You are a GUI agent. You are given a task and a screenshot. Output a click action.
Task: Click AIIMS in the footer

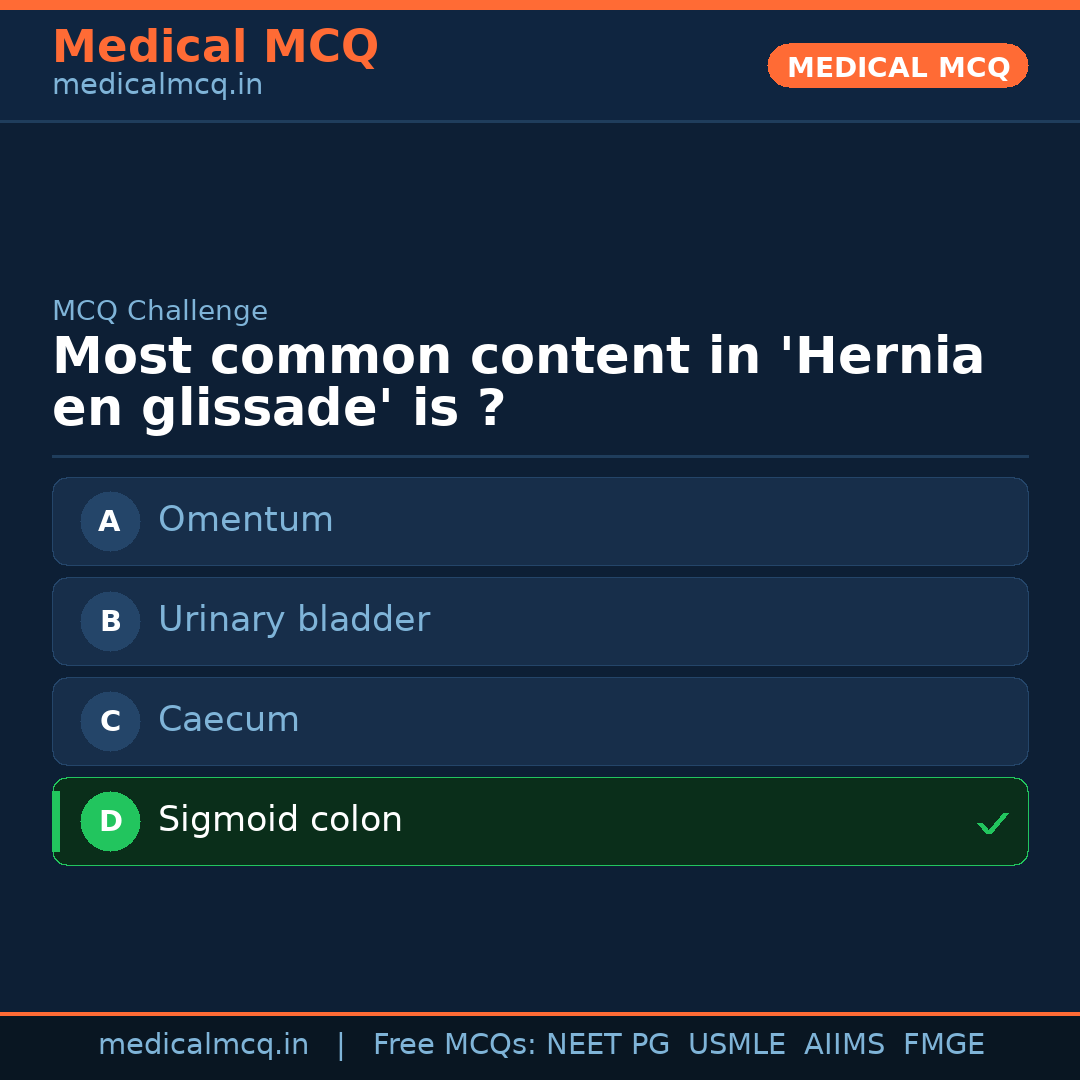click(x=844, y=1045)
